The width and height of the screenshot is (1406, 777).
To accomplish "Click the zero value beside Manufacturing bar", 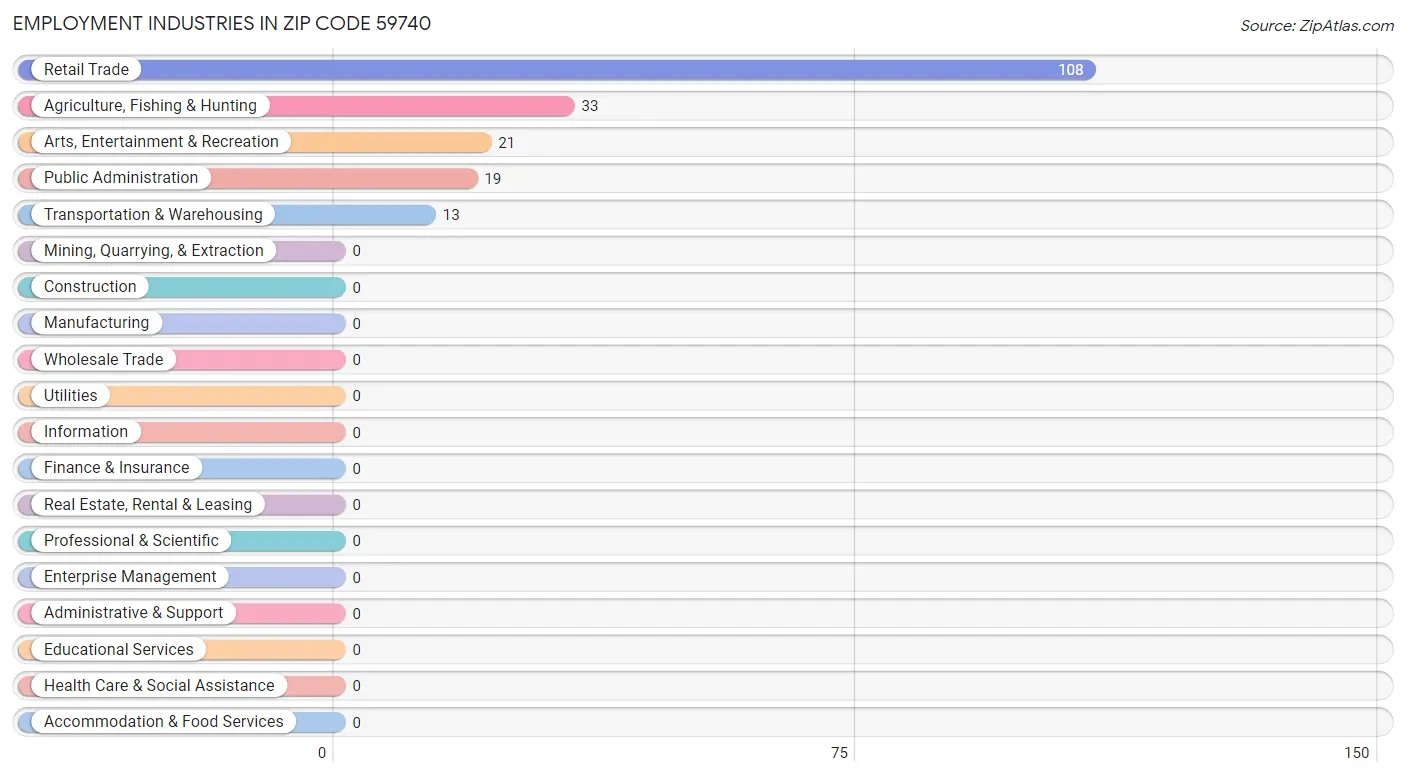I will (357, 324).
